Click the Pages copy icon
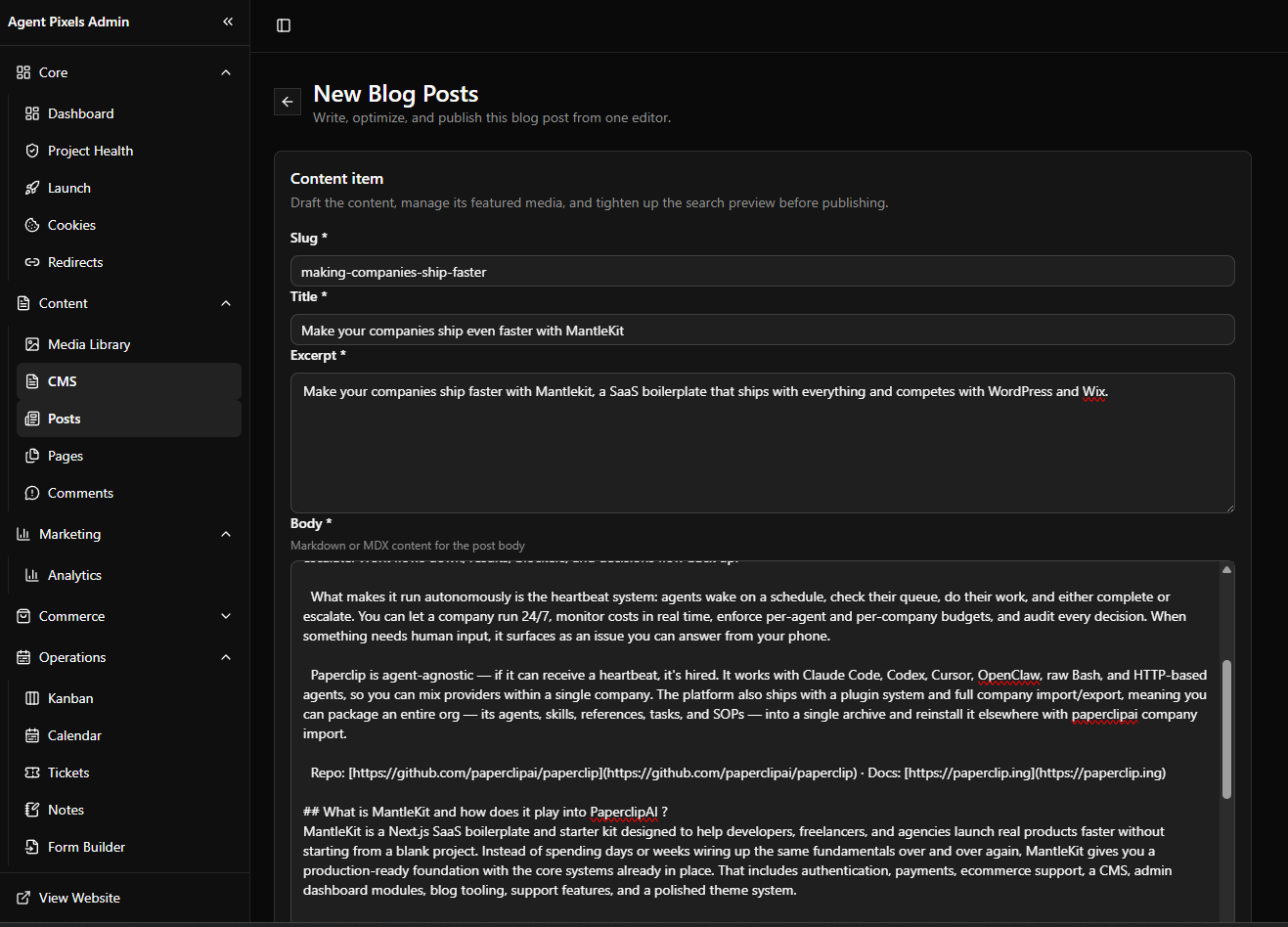The width and height of the screenshot is (1288, 927). click(x=32, y=456)
